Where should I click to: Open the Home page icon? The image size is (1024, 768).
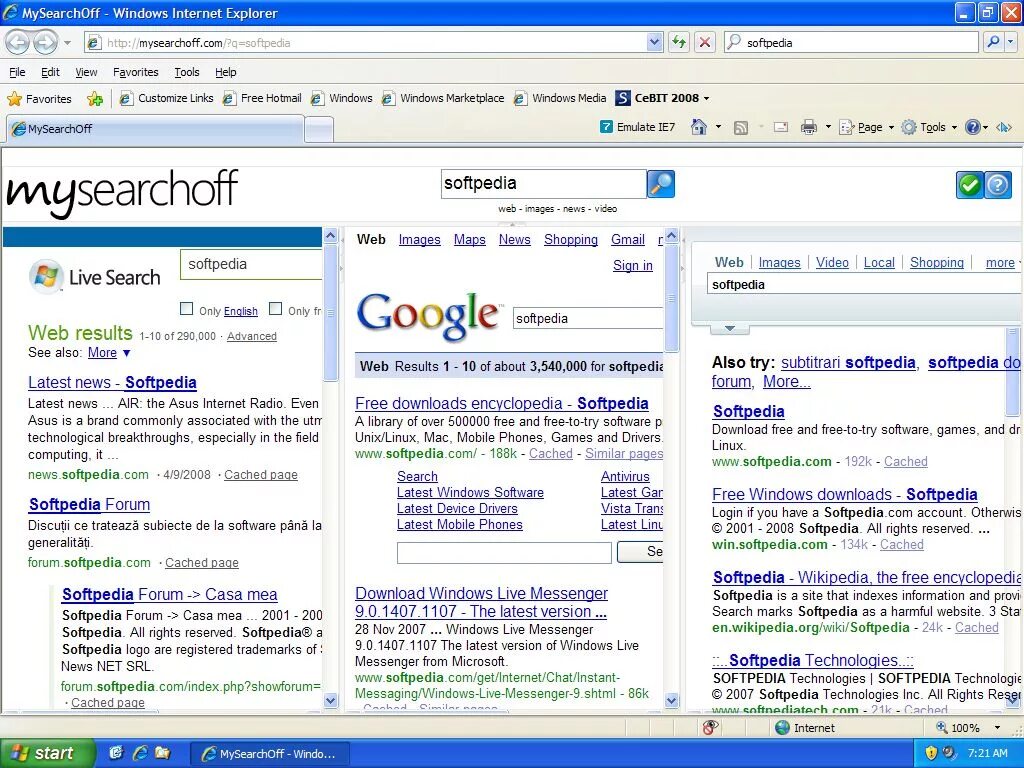[x=698, y=127]
